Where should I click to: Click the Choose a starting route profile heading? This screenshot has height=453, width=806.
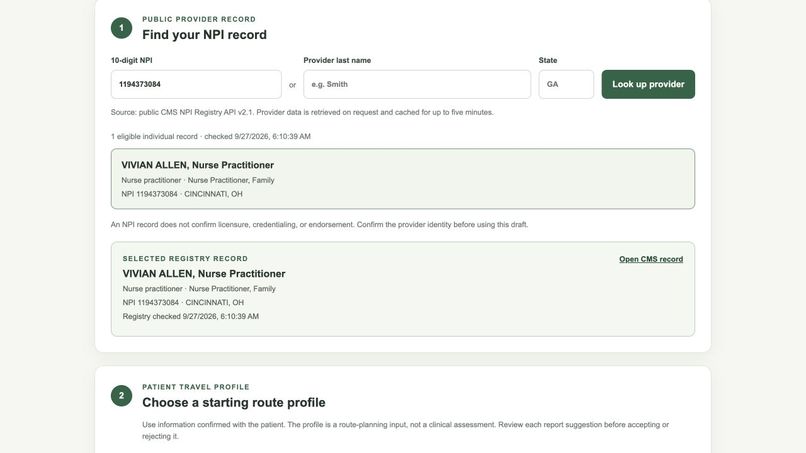click(x=234, y=403)
